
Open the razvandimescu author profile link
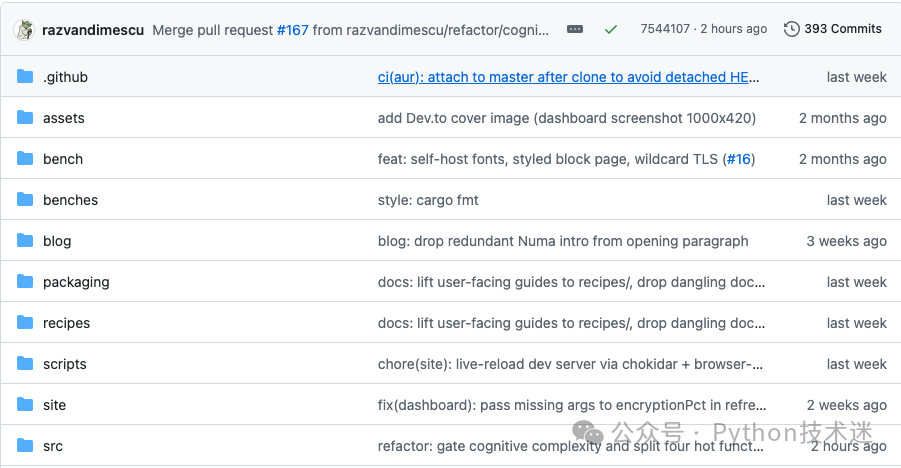tap(93, 30)
